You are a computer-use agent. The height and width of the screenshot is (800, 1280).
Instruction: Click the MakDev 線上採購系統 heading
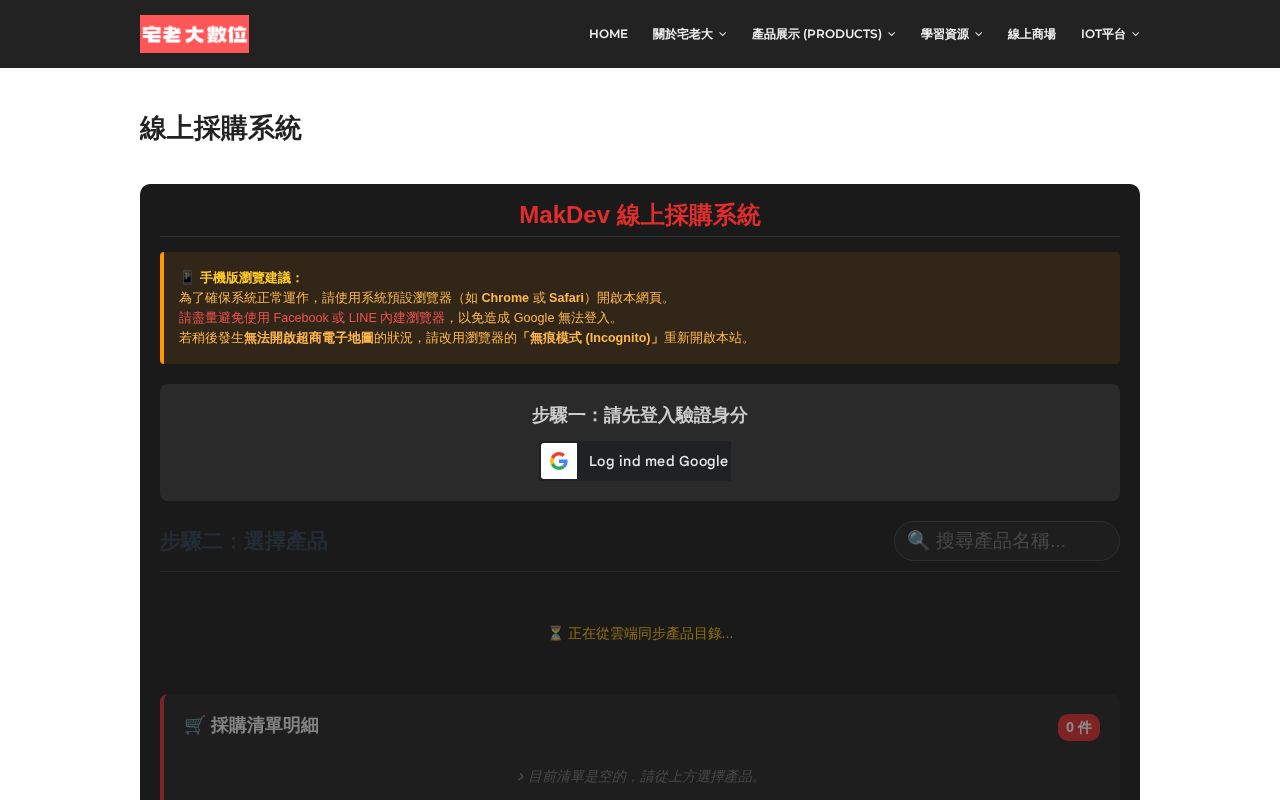[640, 215]
